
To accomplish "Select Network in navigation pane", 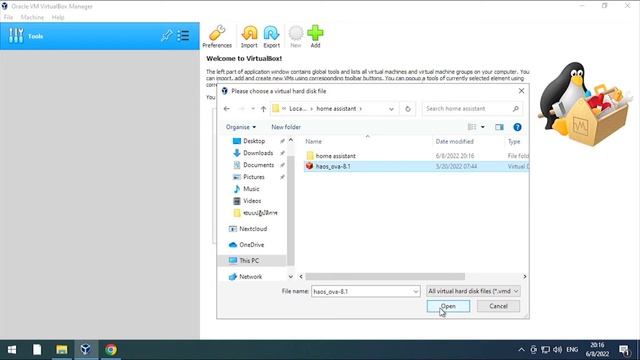I will (x=250, y=276).
